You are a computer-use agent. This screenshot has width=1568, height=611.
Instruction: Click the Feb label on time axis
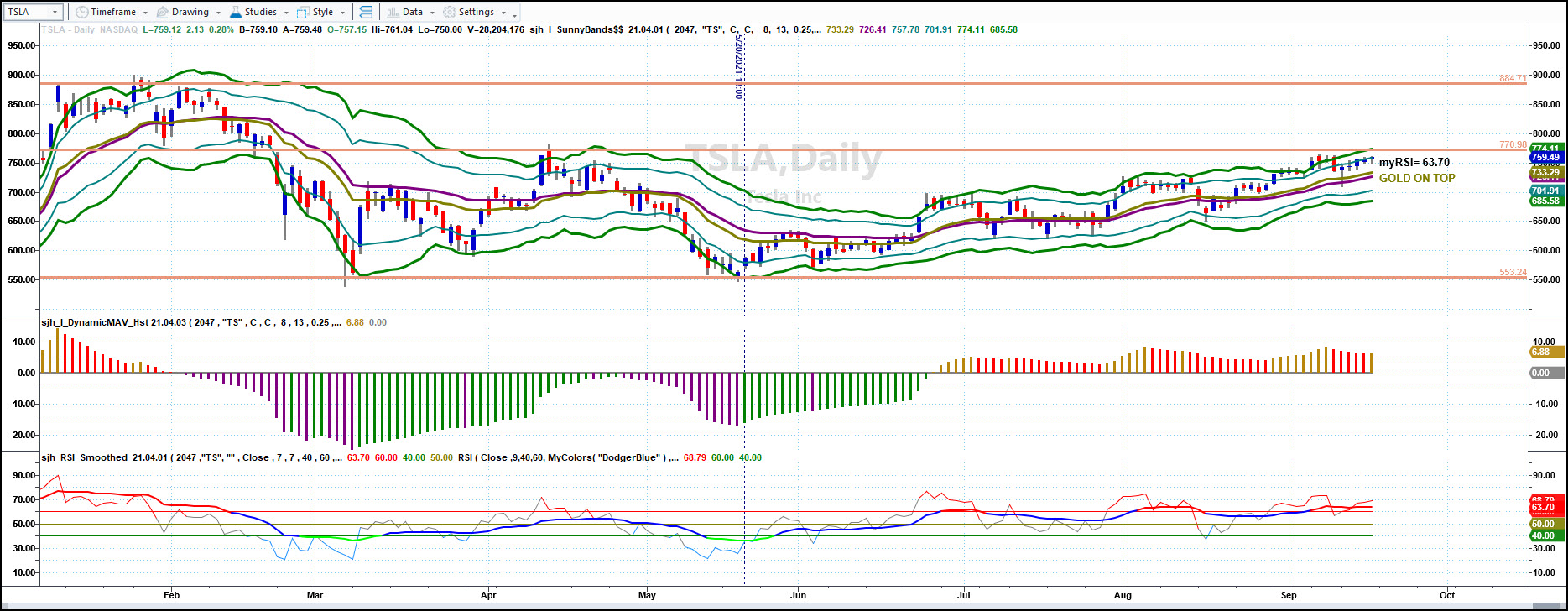tap(170, 595)
